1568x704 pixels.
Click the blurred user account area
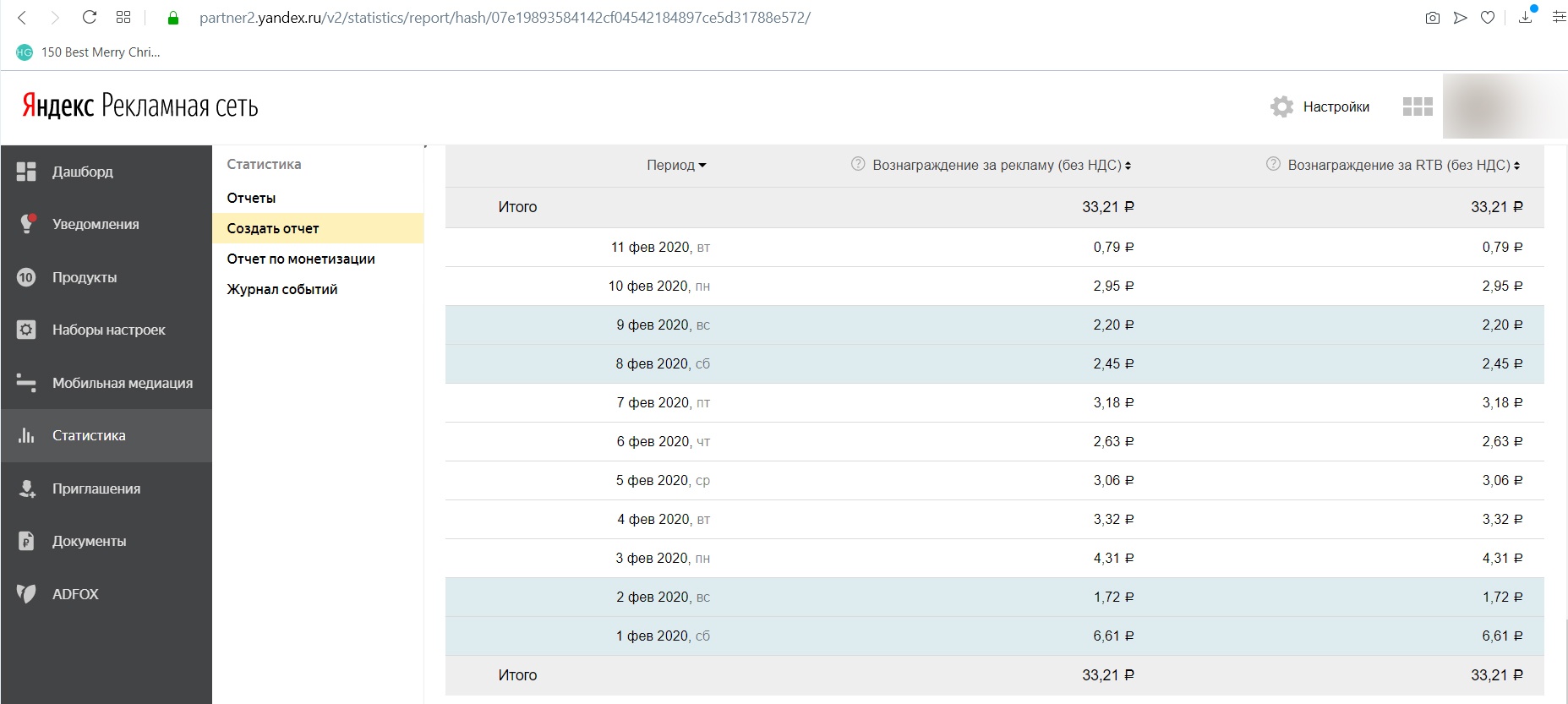(x=1505, y=106)
